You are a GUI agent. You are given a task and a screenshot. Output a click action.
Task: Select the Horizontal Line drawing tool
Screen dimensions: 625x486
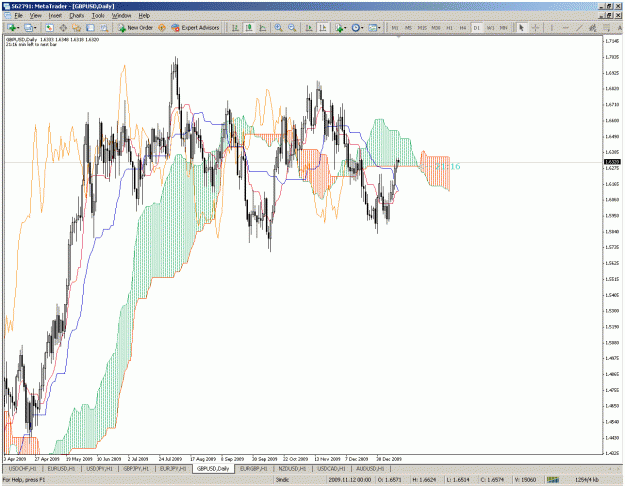click(x=565, y=28)
